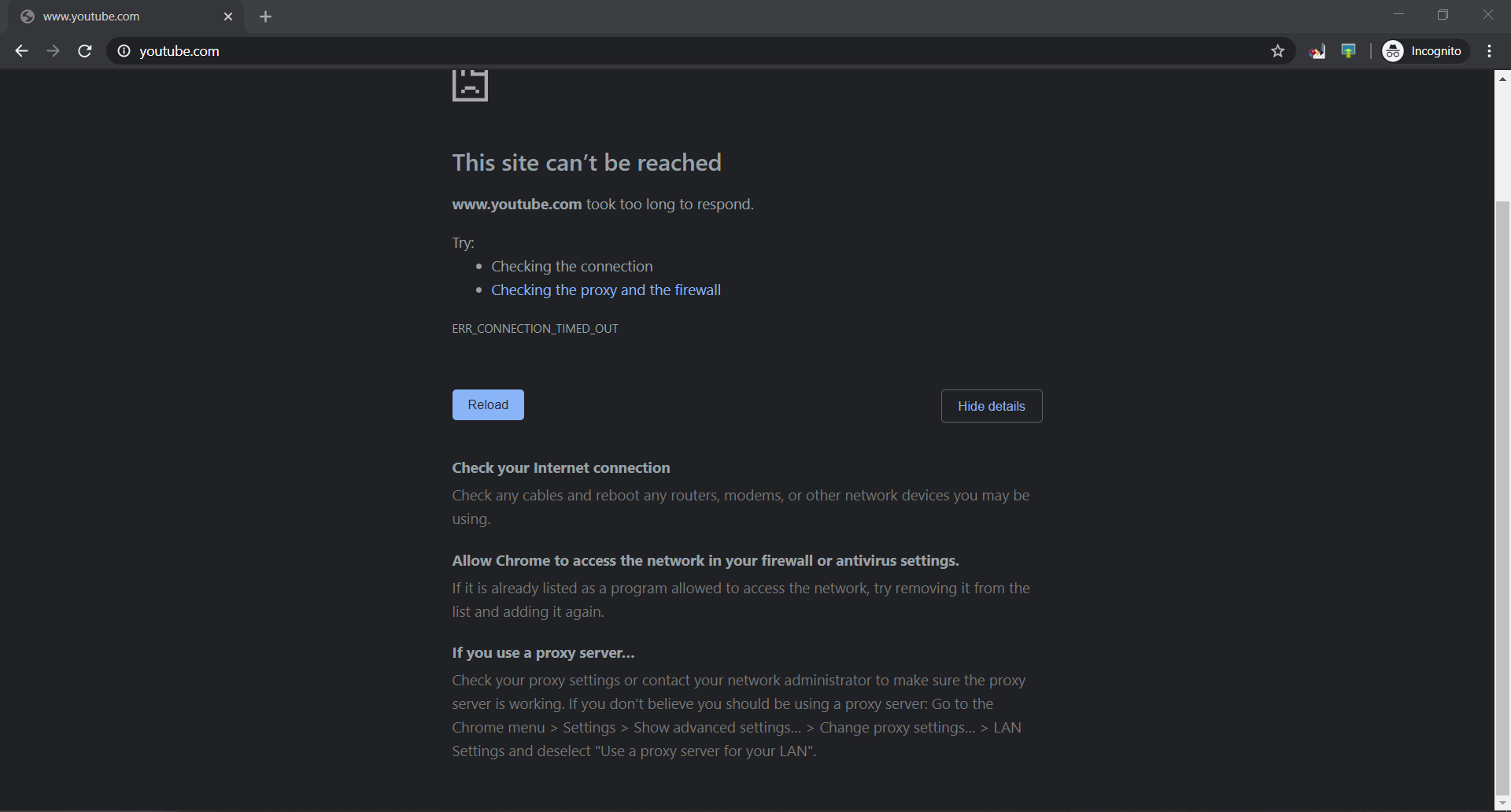The image size is (1511, 812).
Task: Bookmark this page with star icon
Action: point(1277,51)
